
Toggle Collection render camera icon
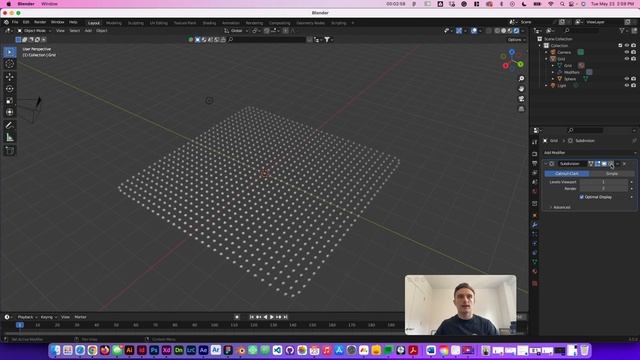point(633,45)
